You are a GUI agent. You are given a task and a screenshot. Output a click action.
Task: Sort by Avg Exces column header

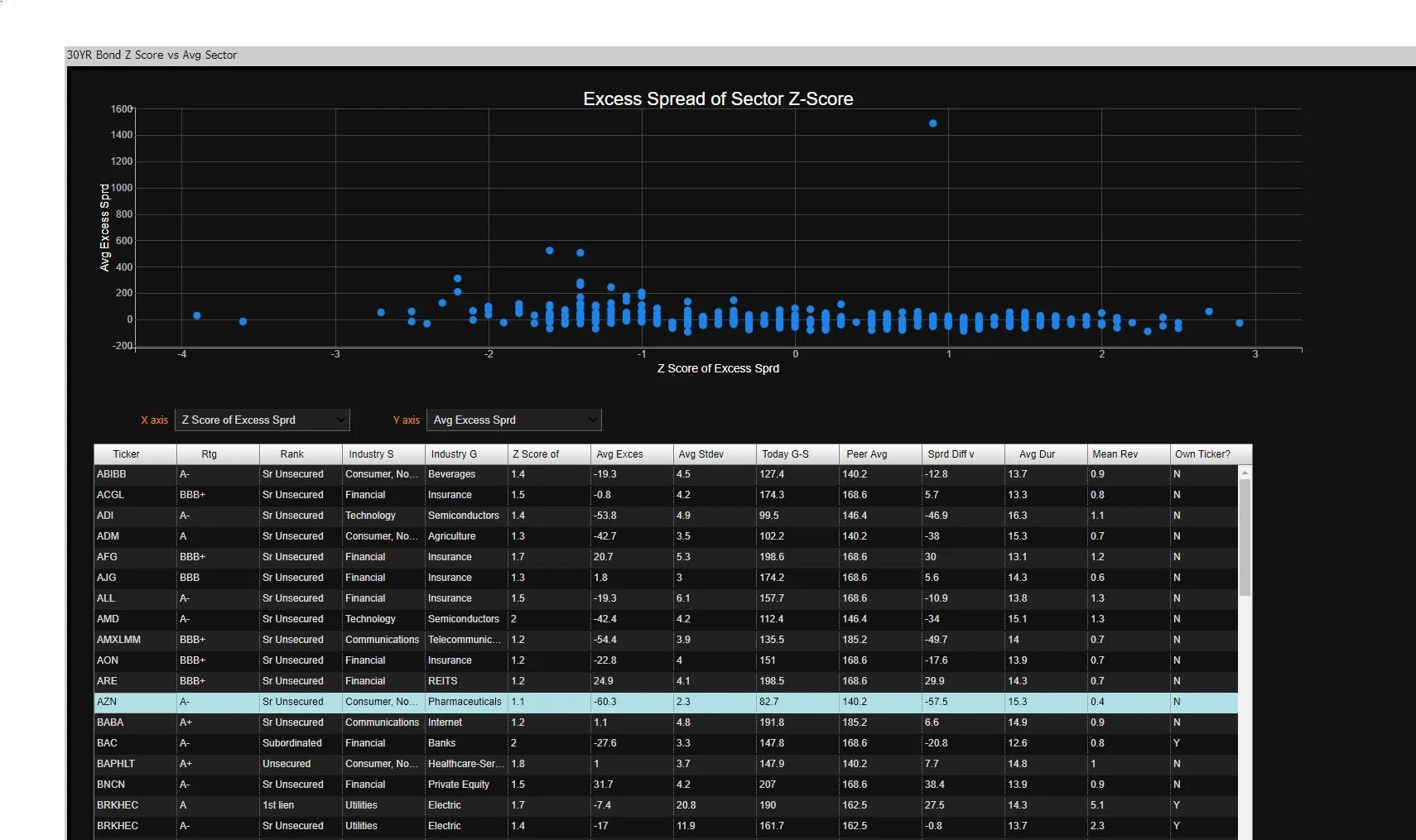632,454
